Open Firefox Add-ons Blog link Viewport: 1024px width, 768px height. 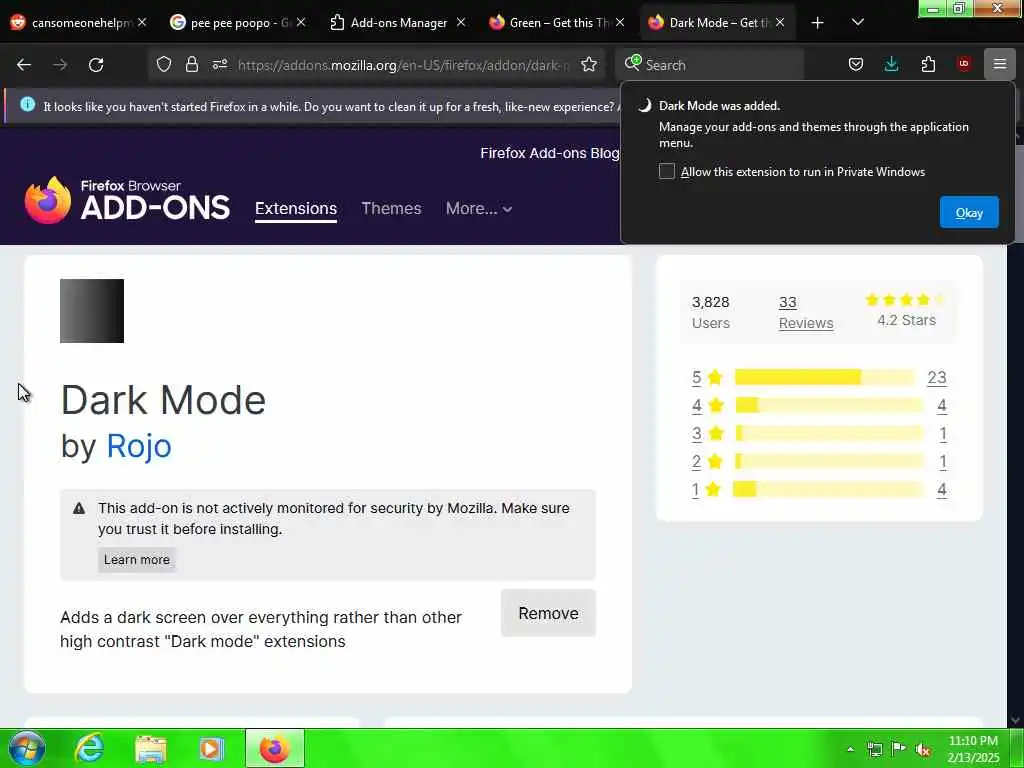tap(549, 153)
